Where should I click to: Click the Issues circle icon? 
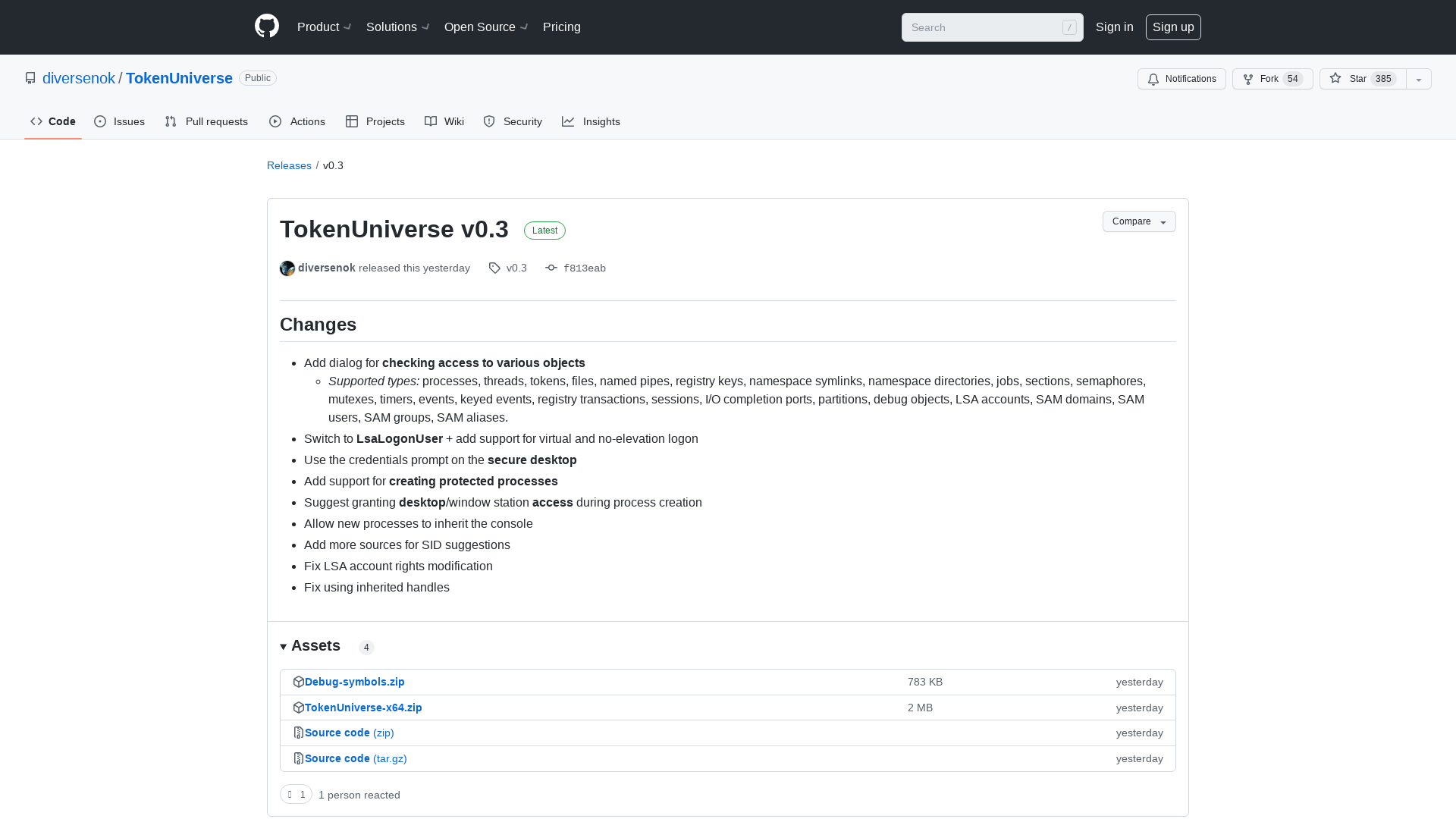point(100,121)
